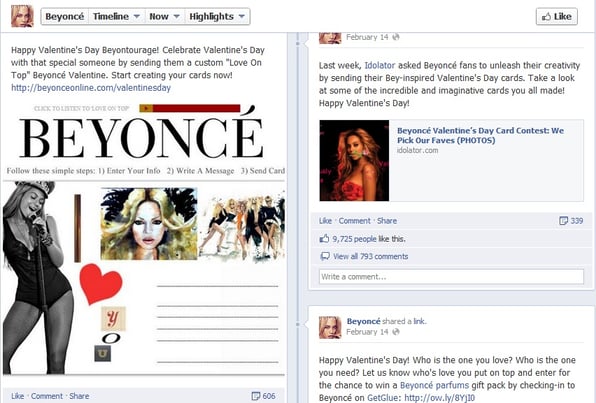Viewport: 596px width, 403px height.
Task: Click the thumbs-up icon beside 9,725 people
Action: [324, 239]
